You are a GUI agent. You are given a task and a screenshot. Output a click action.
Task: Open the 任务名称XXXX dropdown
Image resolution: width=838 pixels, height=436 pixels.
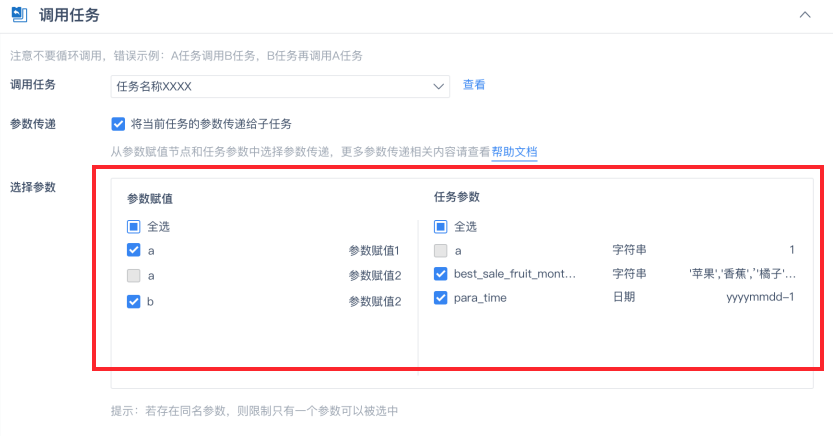[x=280, y=87]
